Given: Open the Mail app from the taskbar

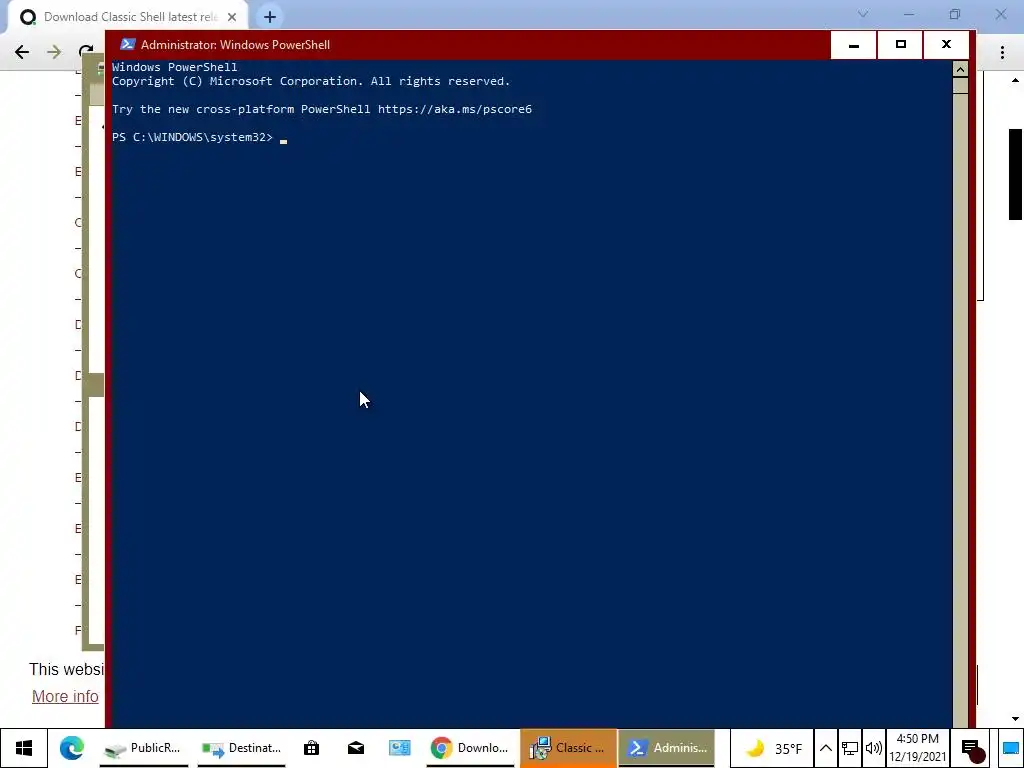Looking at the screenshot, I should click(356, 748).
